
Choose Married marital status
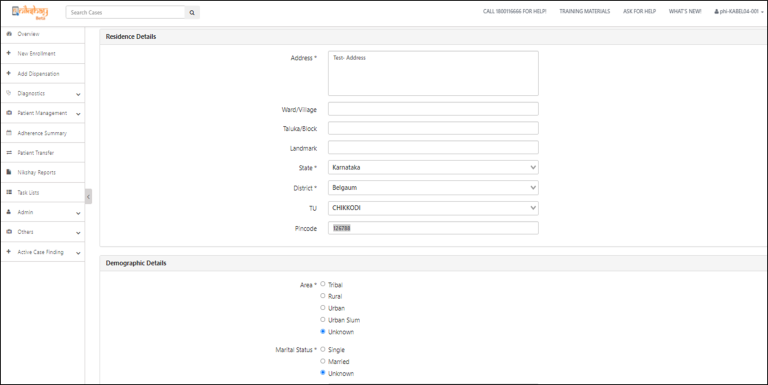[x=323, y=361]
